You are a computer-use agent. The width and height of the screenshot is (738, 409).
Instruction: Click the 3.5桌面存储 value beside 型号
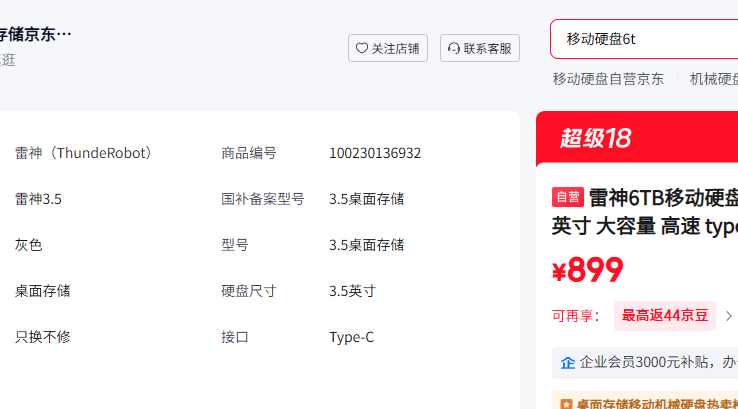coord(366,245)
